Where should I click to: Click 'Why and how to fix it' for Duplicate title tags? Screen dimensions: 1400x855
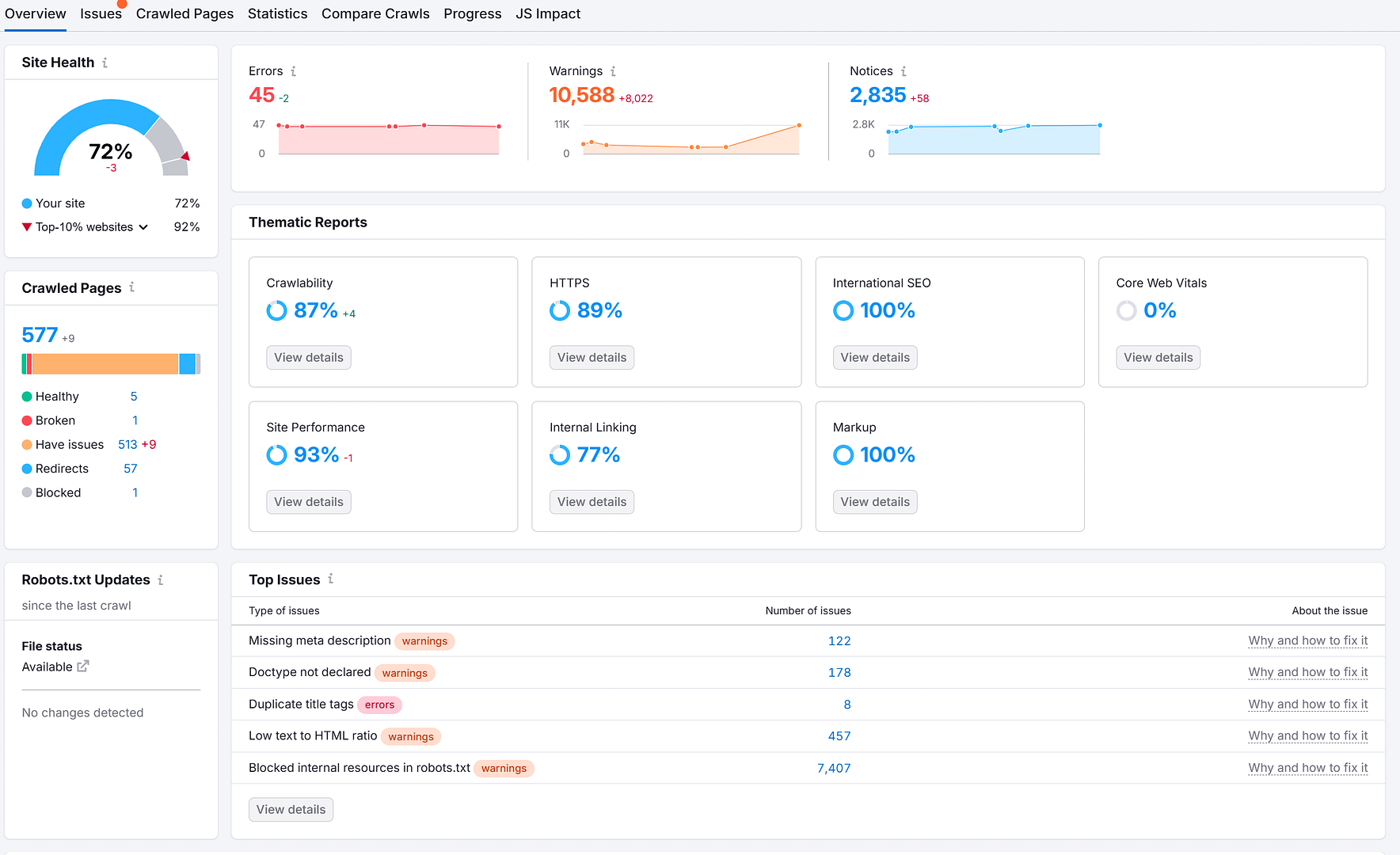click(x=1307, y=705)
